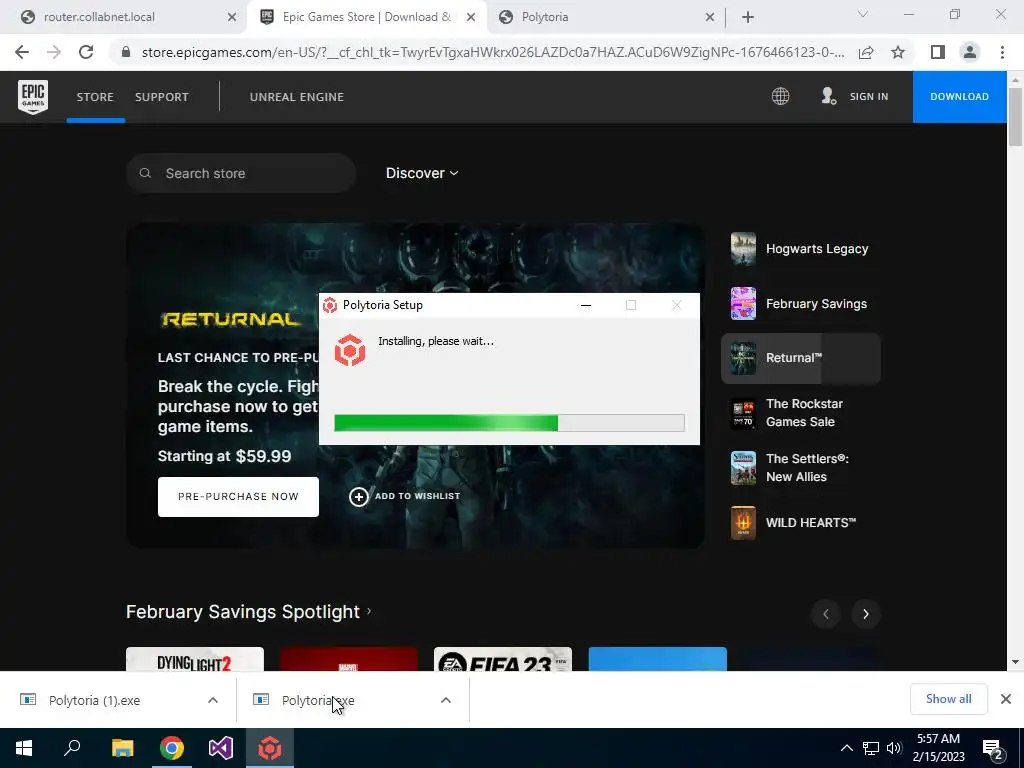Go to previous spotlight carousel items
Image resolution: width=1024 pixels, height=768 pixels.
point(825,614)
